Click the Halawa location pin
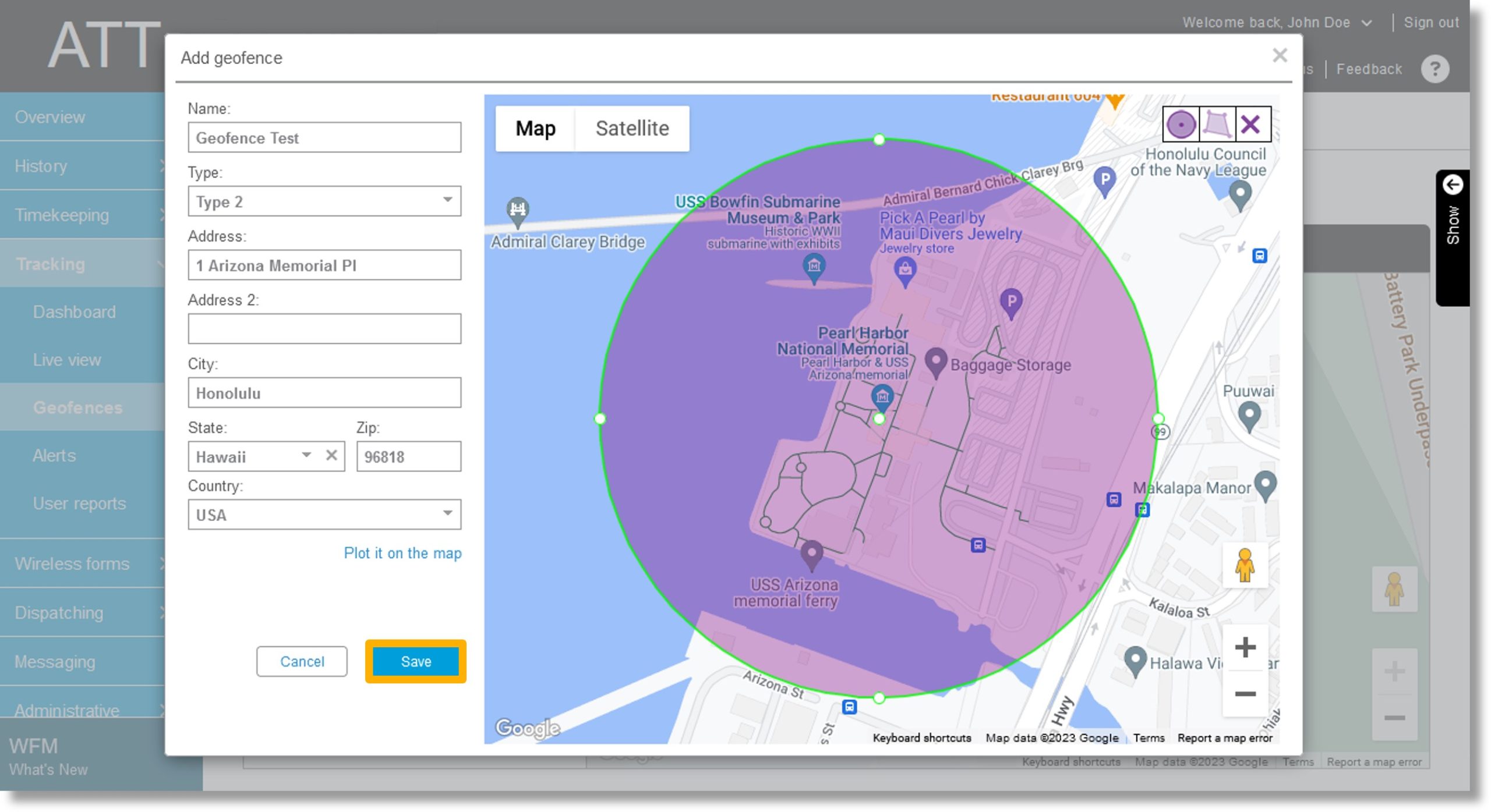1491x812 pixels. coord(1135,661)
